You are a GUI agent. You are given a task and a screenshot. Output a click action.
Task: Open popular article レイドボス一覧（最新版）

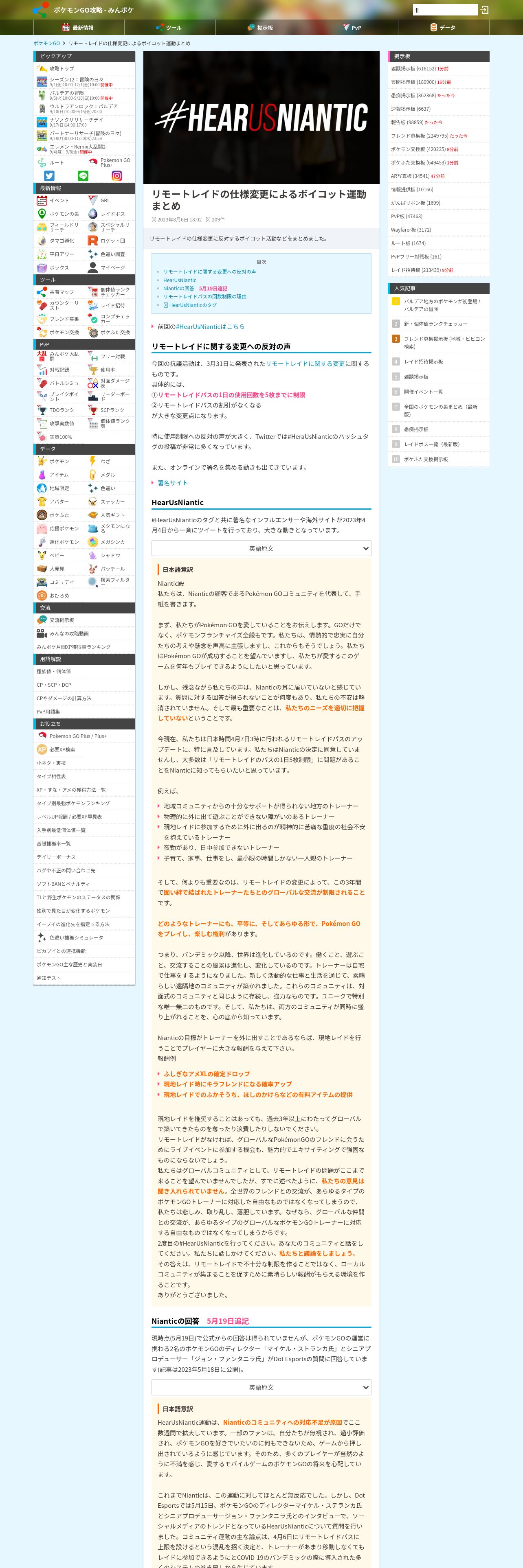[x=438, y=445]
